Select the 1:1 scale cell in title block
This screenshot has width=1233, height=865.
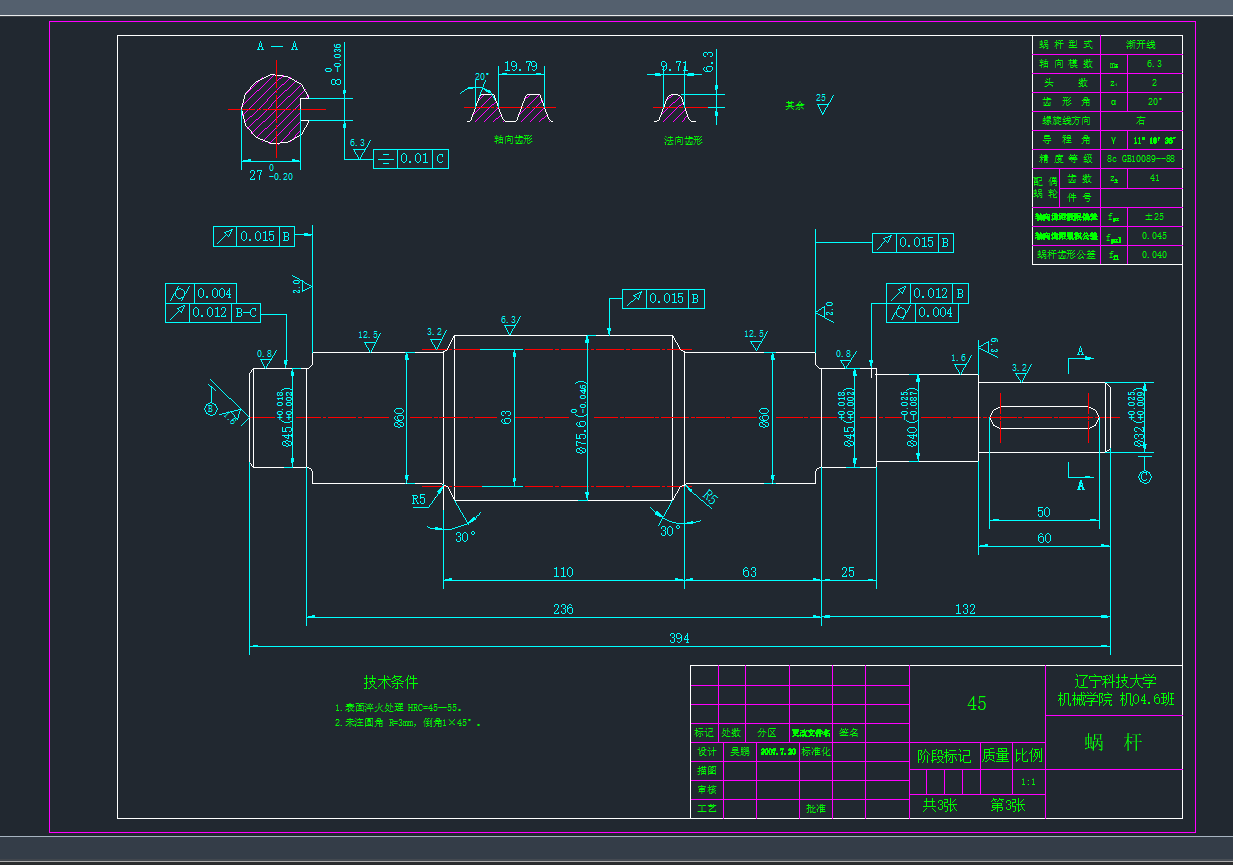[x=1028, y=782]
